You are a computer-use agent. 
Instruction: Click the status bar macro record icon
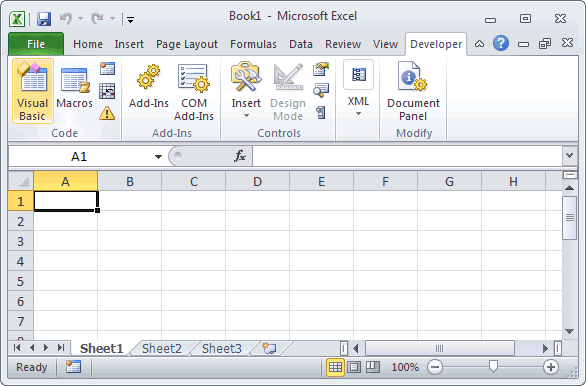(x=74, y=367)
